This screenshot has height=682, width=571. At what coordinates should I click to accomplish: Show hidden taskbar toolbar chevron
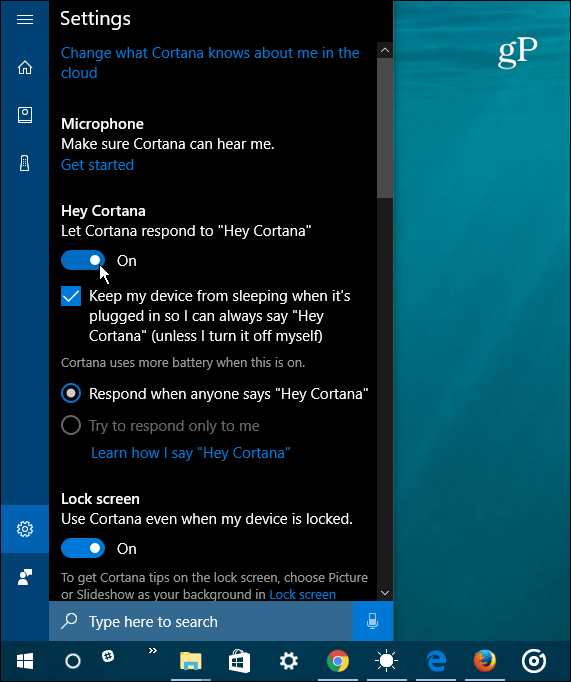[153, 651]
